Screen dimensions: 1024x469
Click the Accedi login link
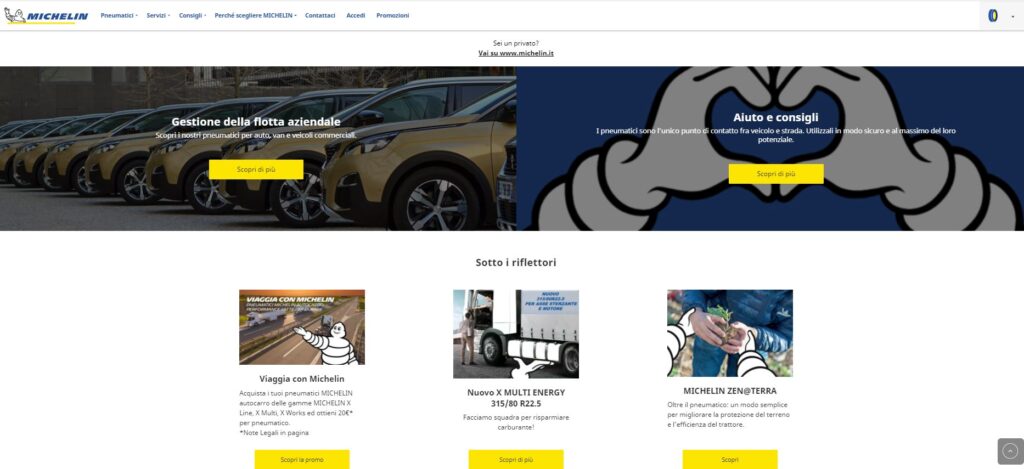coord(356,16)
